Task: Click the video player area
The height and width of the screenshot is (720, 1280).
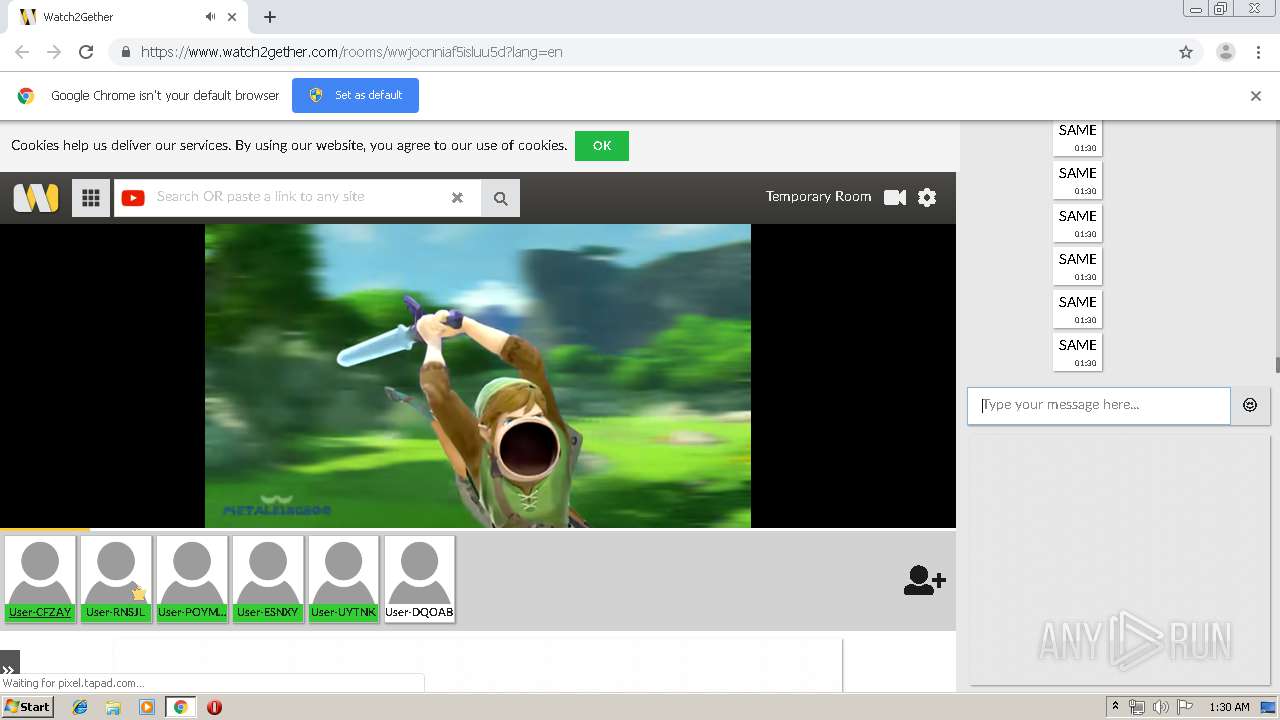Action: (478, 375)
